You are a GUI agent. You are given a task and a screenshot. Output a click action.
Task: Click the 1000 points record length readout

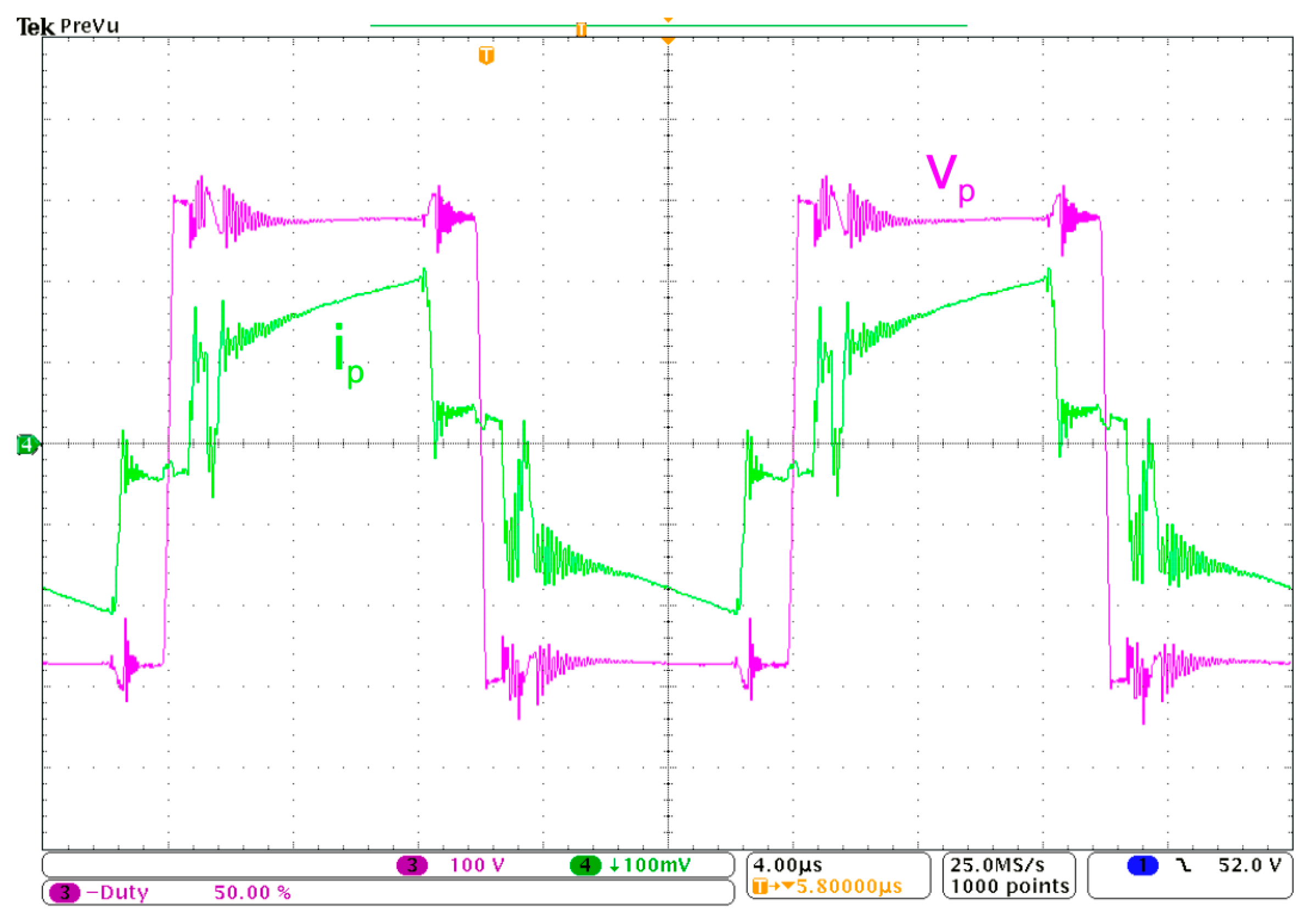(x=1010, y=887)
